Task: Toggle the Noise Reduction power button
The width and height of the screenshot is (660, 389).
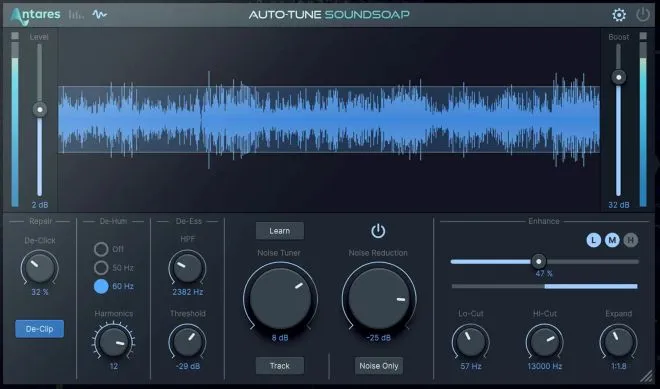Action: 378,231
